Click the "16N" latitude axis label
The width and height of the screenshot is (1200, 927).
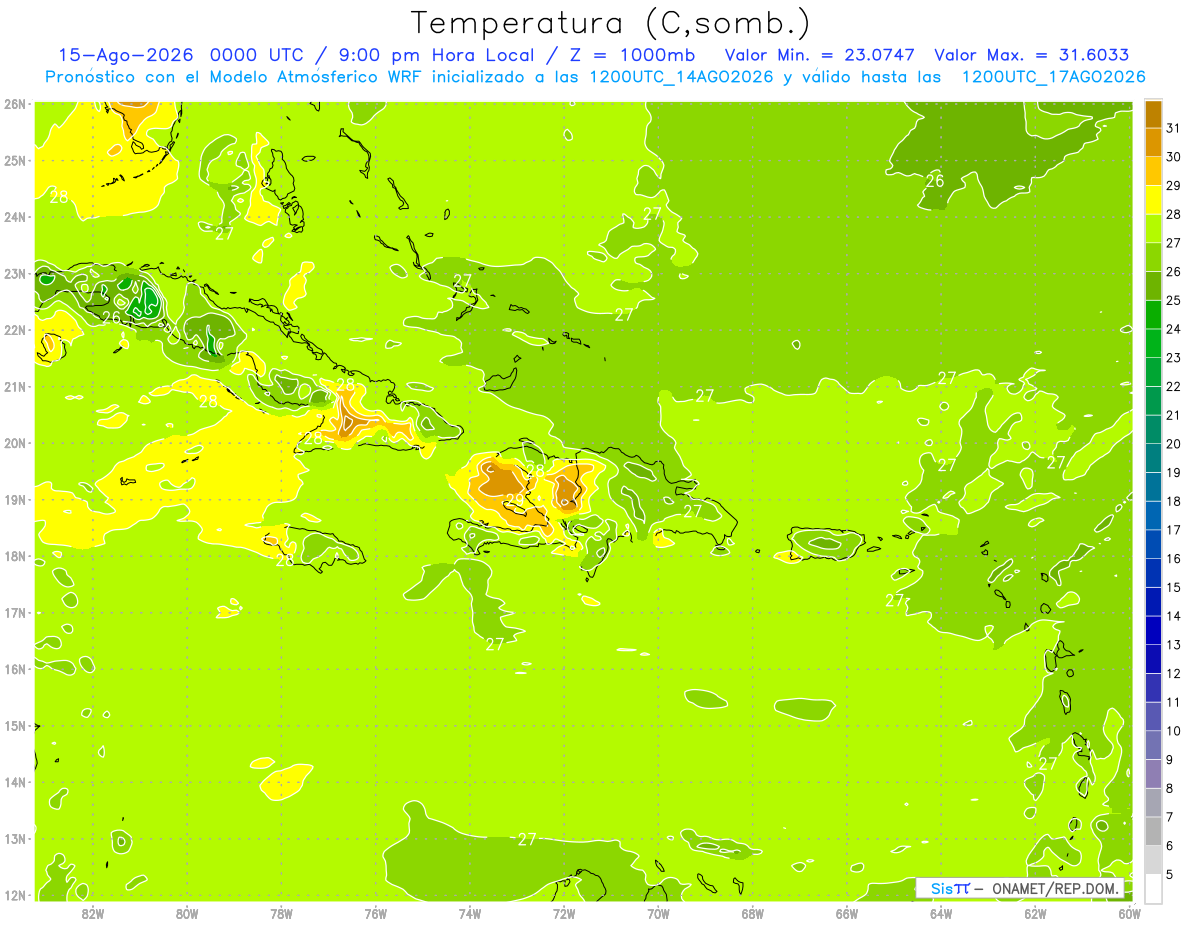[14, 669]
